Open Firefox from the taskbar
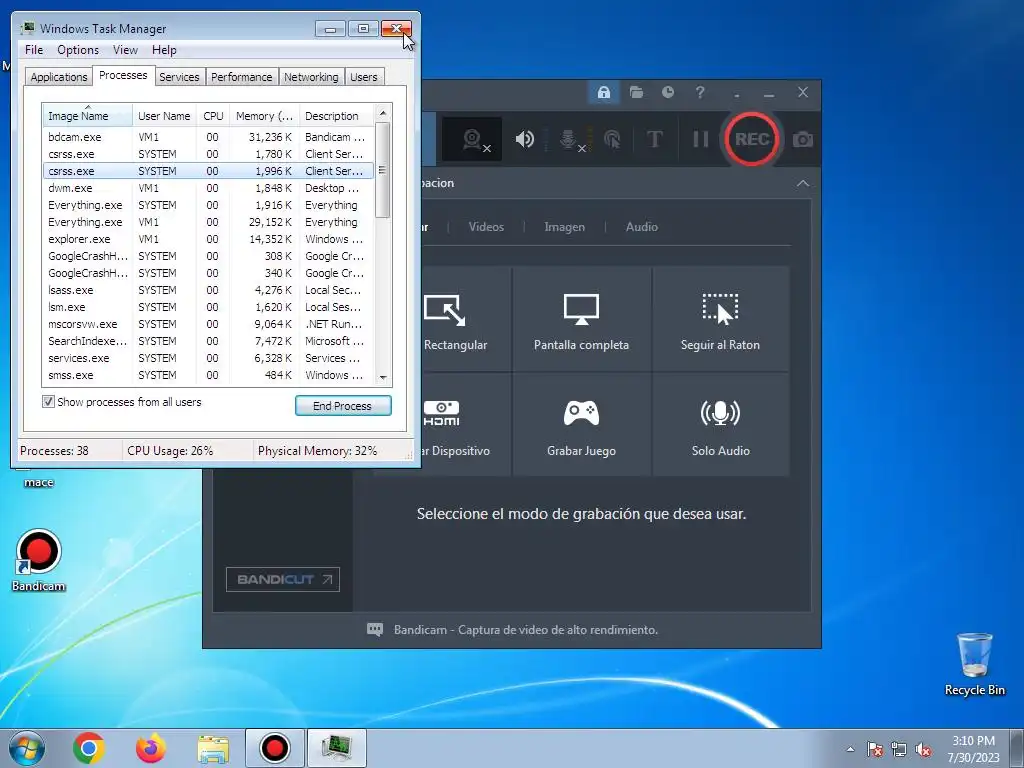 coord(150,748)
